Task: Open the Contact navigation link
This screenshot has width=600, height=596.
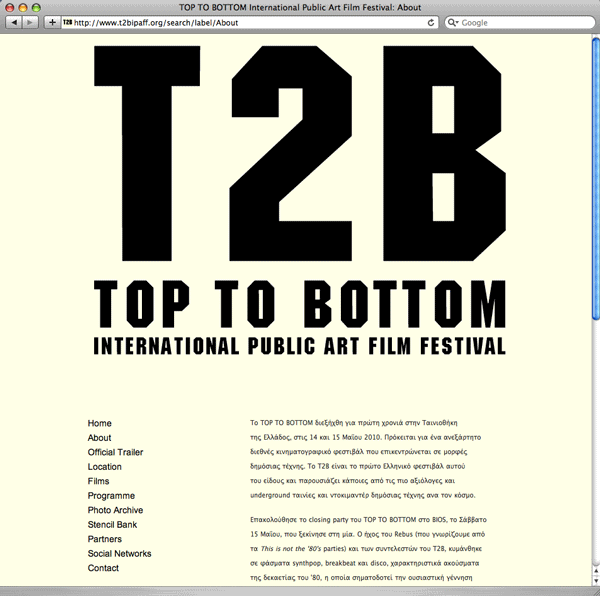Action: (x=103, y=568)
